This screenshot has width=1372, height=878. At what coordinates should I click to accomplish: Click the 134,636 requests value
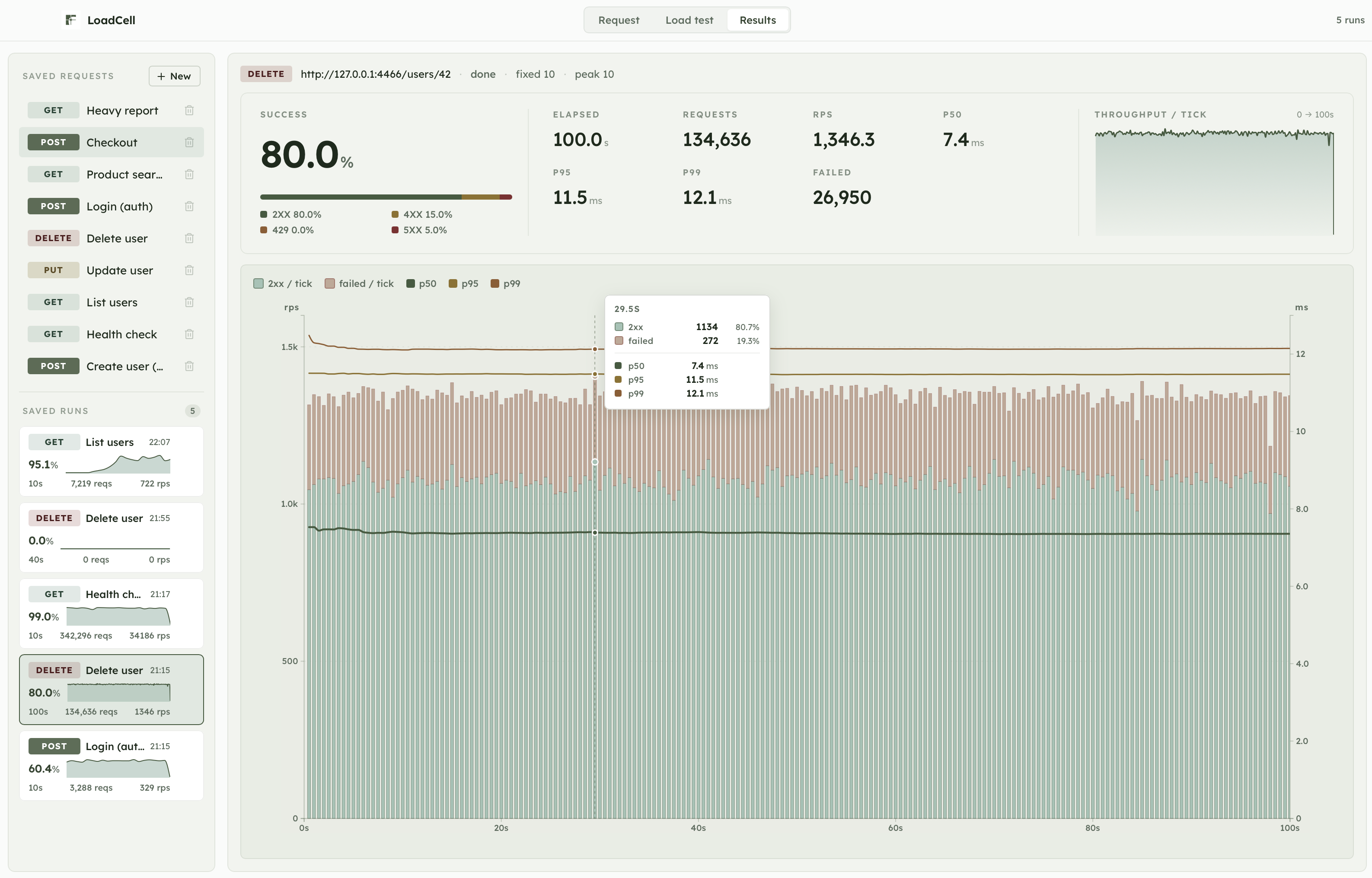[717, 140]
